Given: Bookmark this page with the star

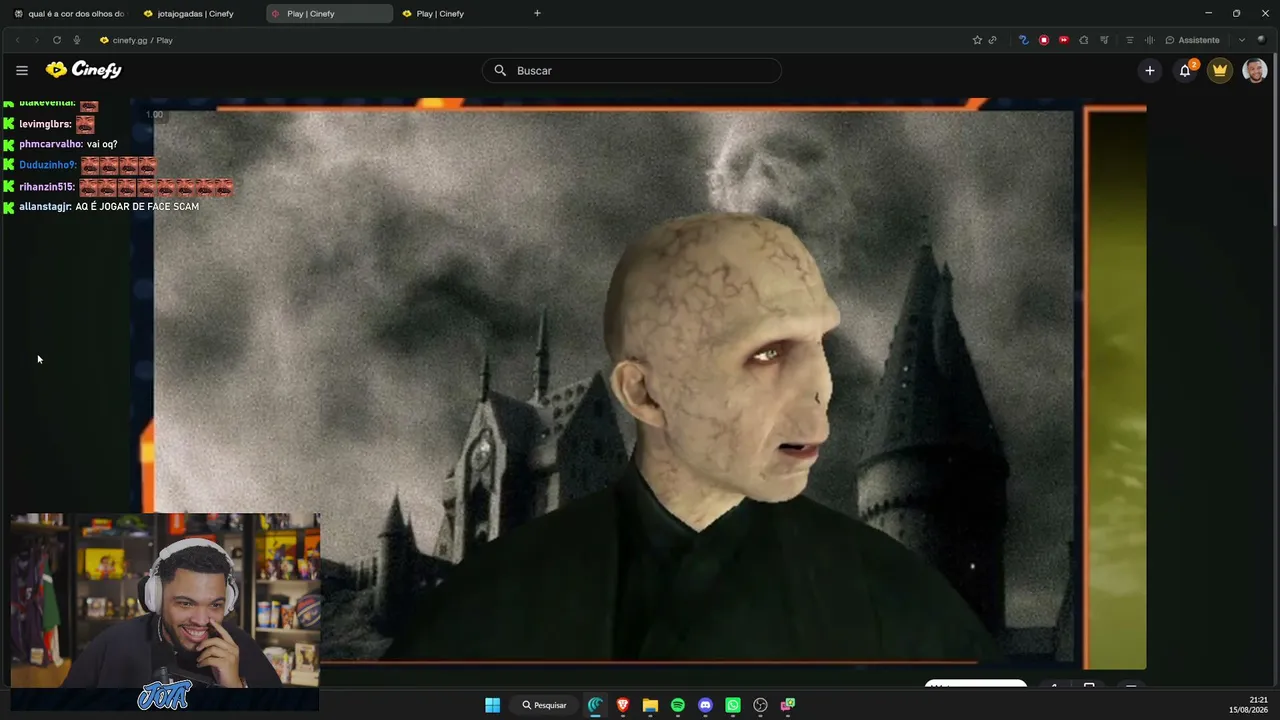Looking at the screenshot, I should [977, 40].
